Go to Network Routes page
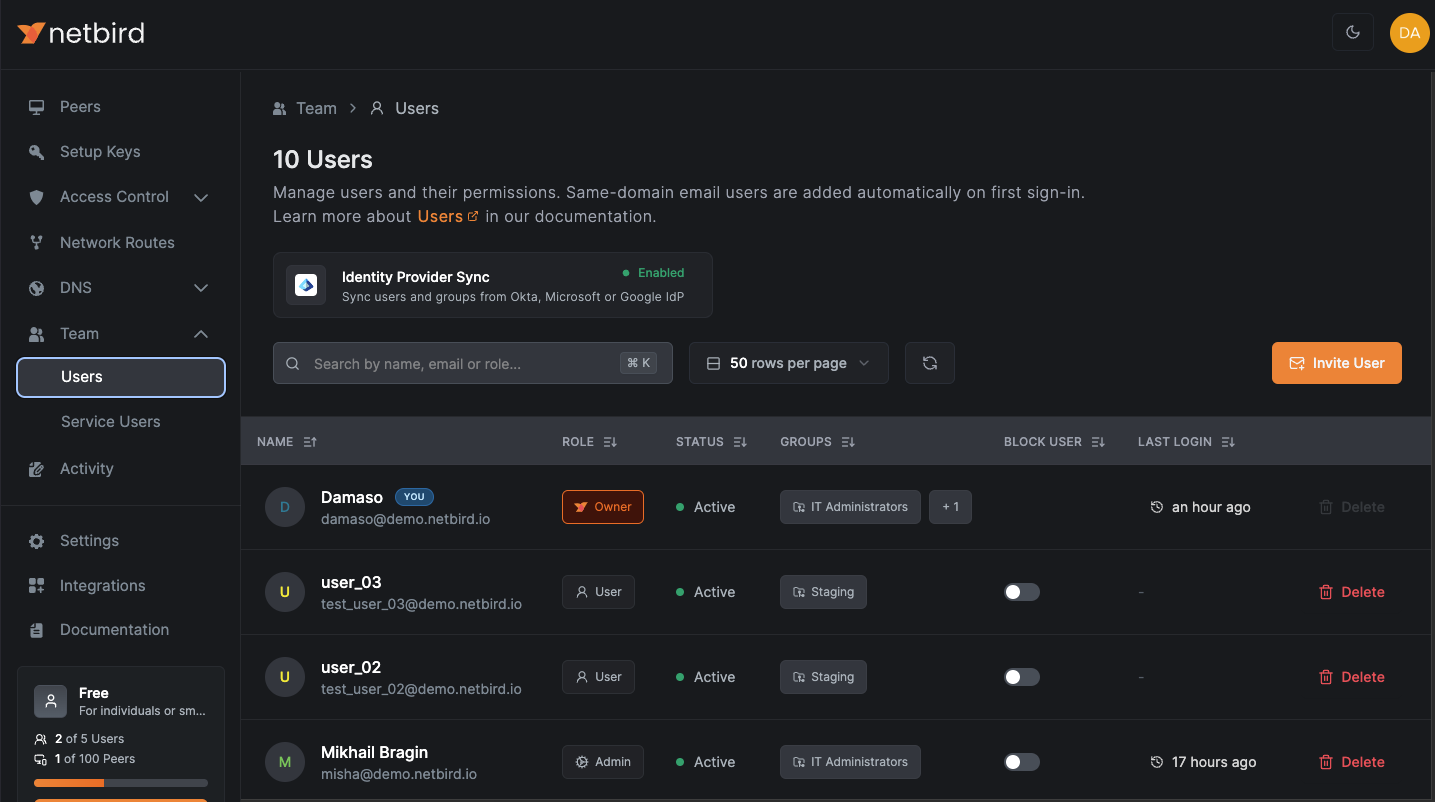Viewport: 1435px width, 802px height. [117, 243]
